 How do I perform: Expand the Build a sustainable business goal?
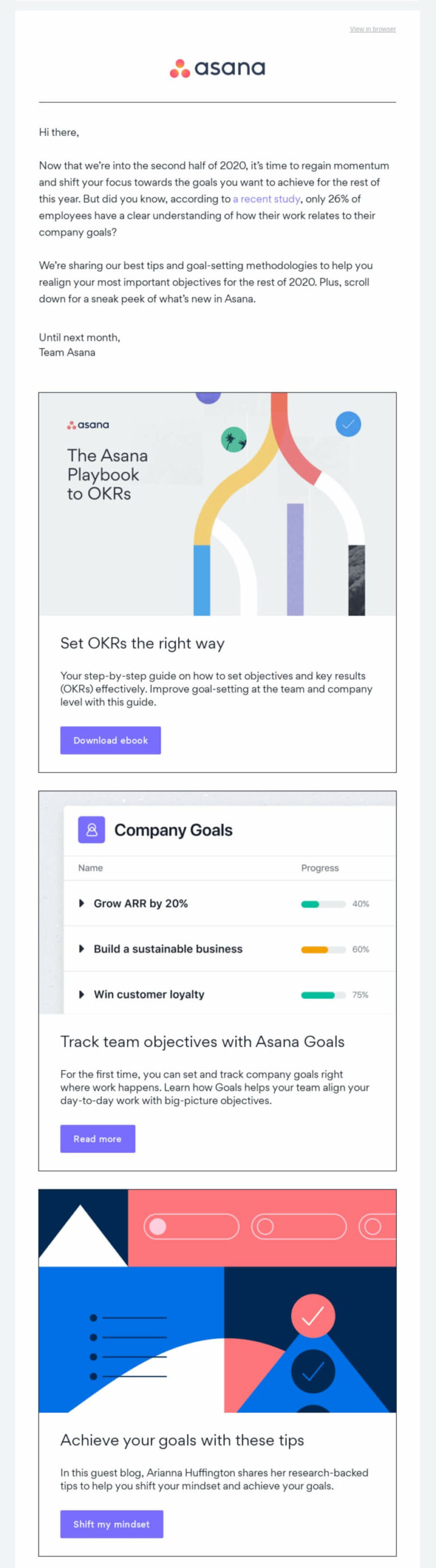(82, 949)
